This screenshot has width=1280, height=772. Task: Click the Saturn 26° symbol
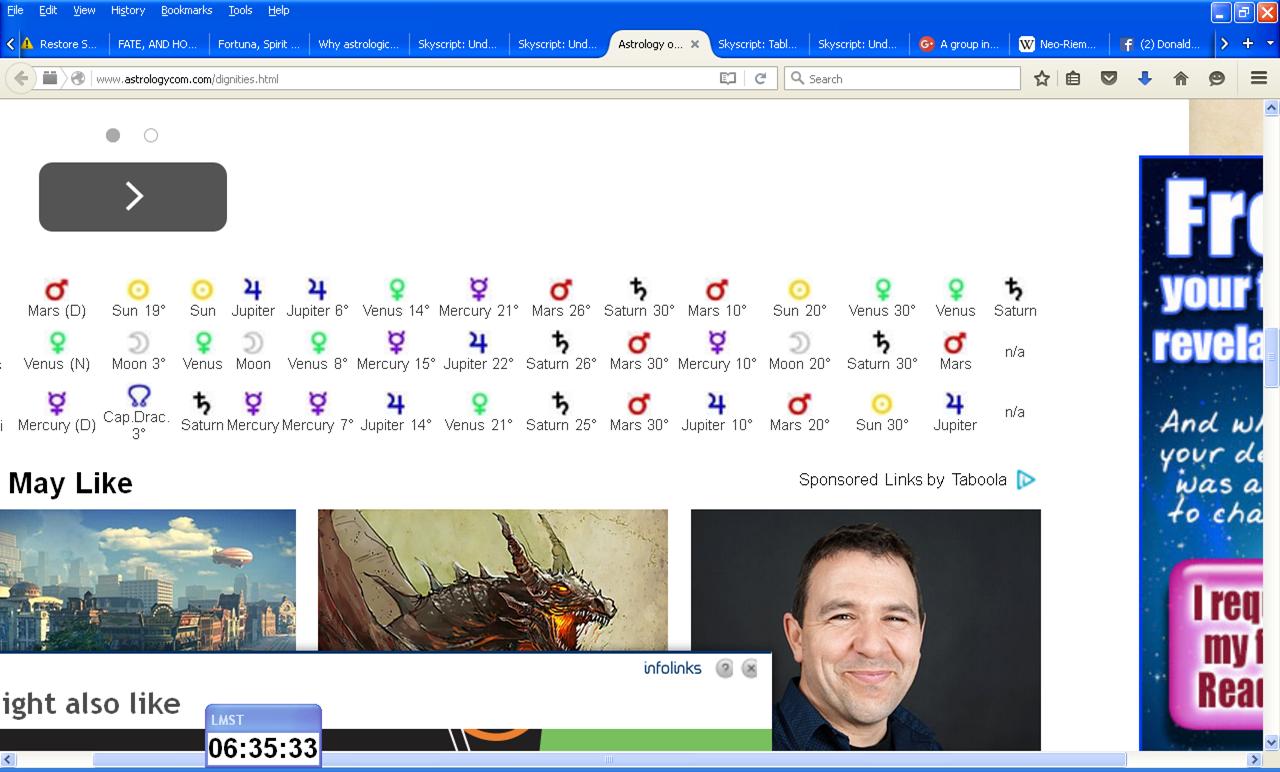(561, 343)
